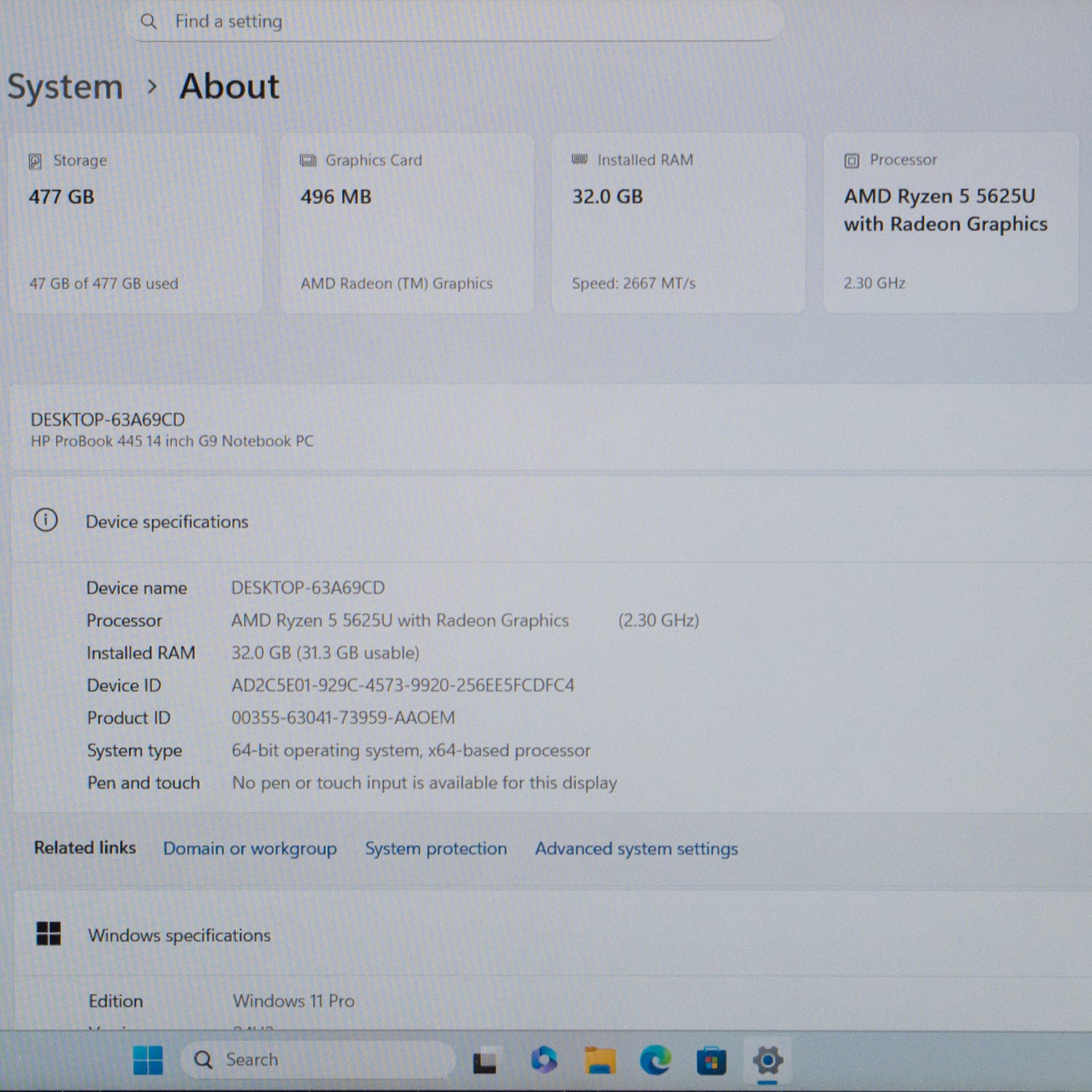Open Microsoft Store from taskbar
1092x1092 pixels.
click(711, 1061)
